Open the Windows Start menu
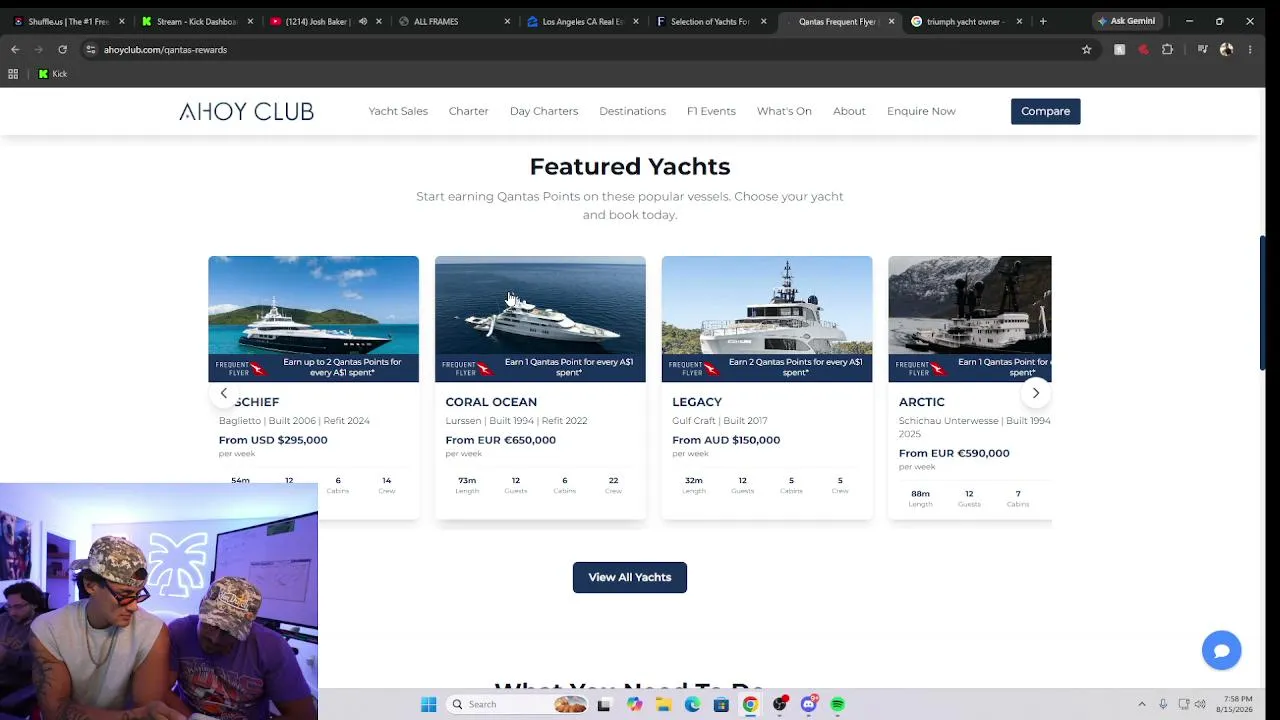Viewport: 1280px width, 720px height. pos(428,705)
